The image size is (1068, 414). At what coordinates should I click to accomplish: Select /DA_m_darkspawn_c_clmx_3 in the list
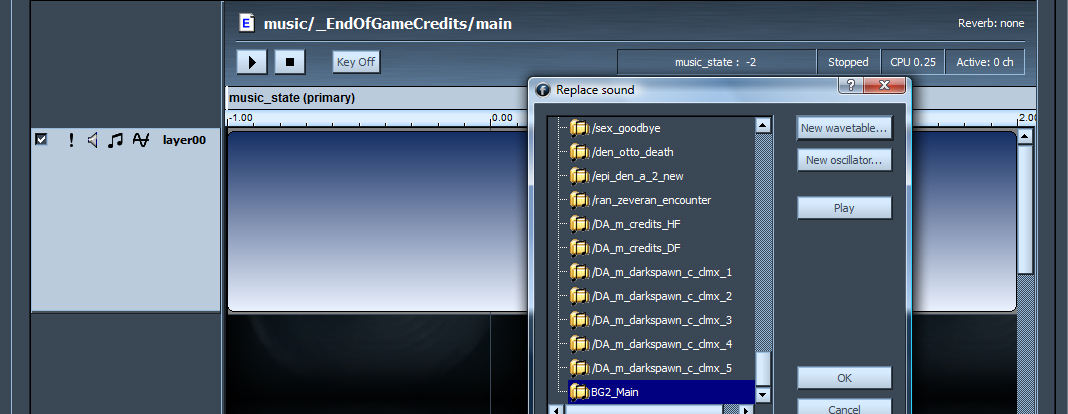pyautogui.click(x=661, y=320)
